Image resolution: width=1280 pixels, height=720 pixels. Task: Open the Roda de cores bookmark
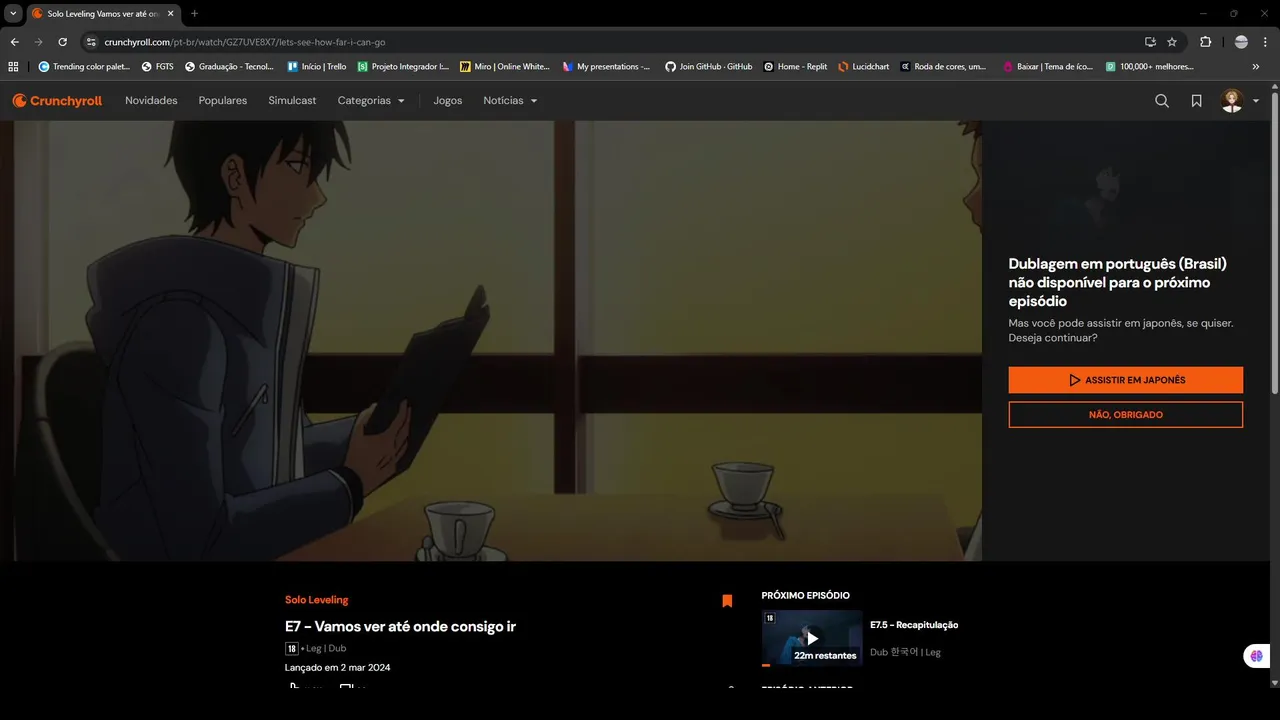(944, 67)
